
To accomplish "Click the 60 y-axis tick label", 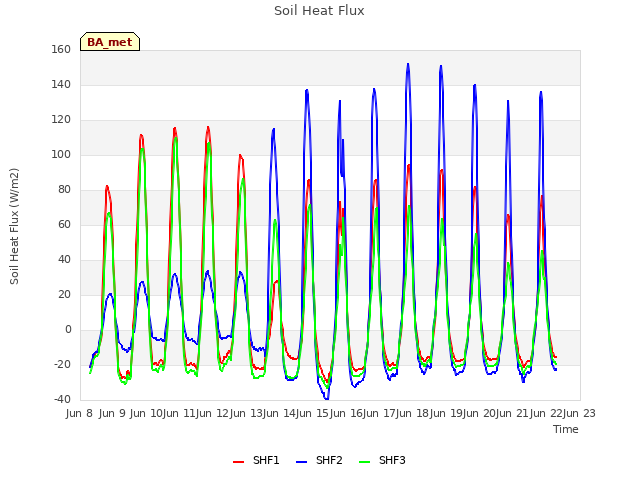I will (x=64, y=224).
